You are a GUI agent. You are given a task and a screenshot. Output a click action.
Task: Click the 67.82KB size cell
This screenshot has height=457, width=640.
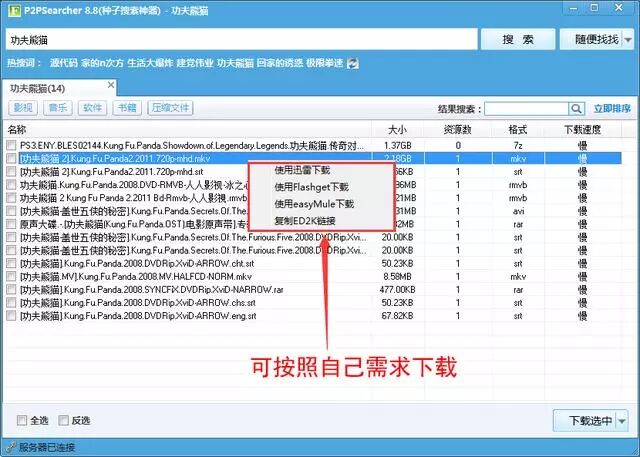(397, 316)
